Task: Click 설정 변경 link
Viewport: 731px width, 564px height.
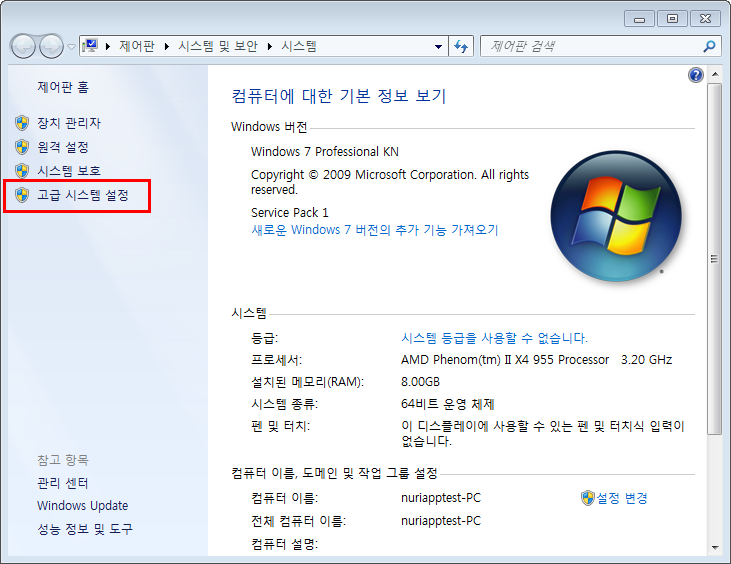Action: [622, 498]
